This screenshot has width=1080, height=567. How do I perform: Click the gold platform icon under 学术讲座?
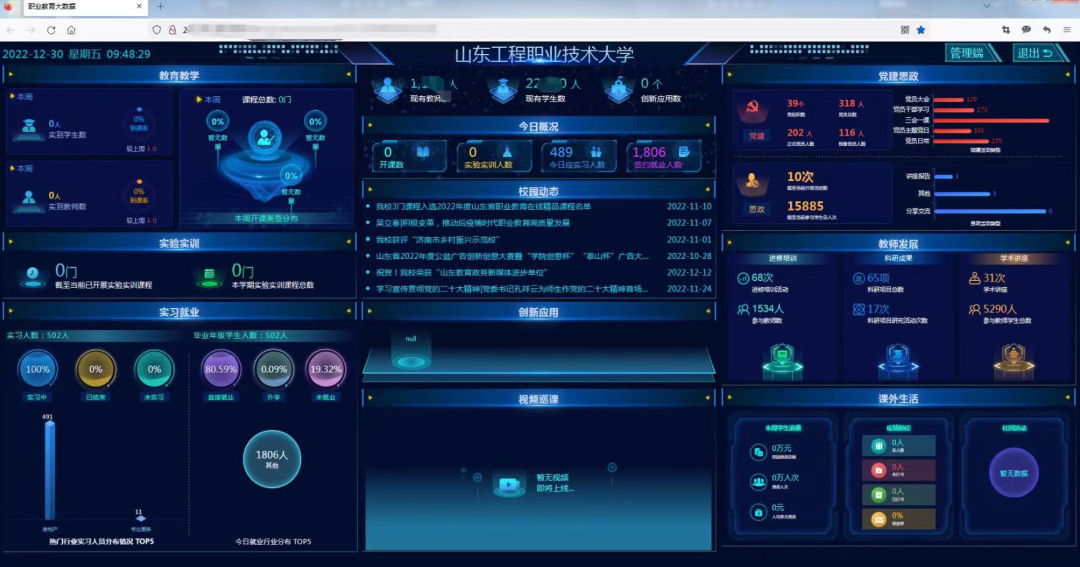click(x=1013, y=361)
